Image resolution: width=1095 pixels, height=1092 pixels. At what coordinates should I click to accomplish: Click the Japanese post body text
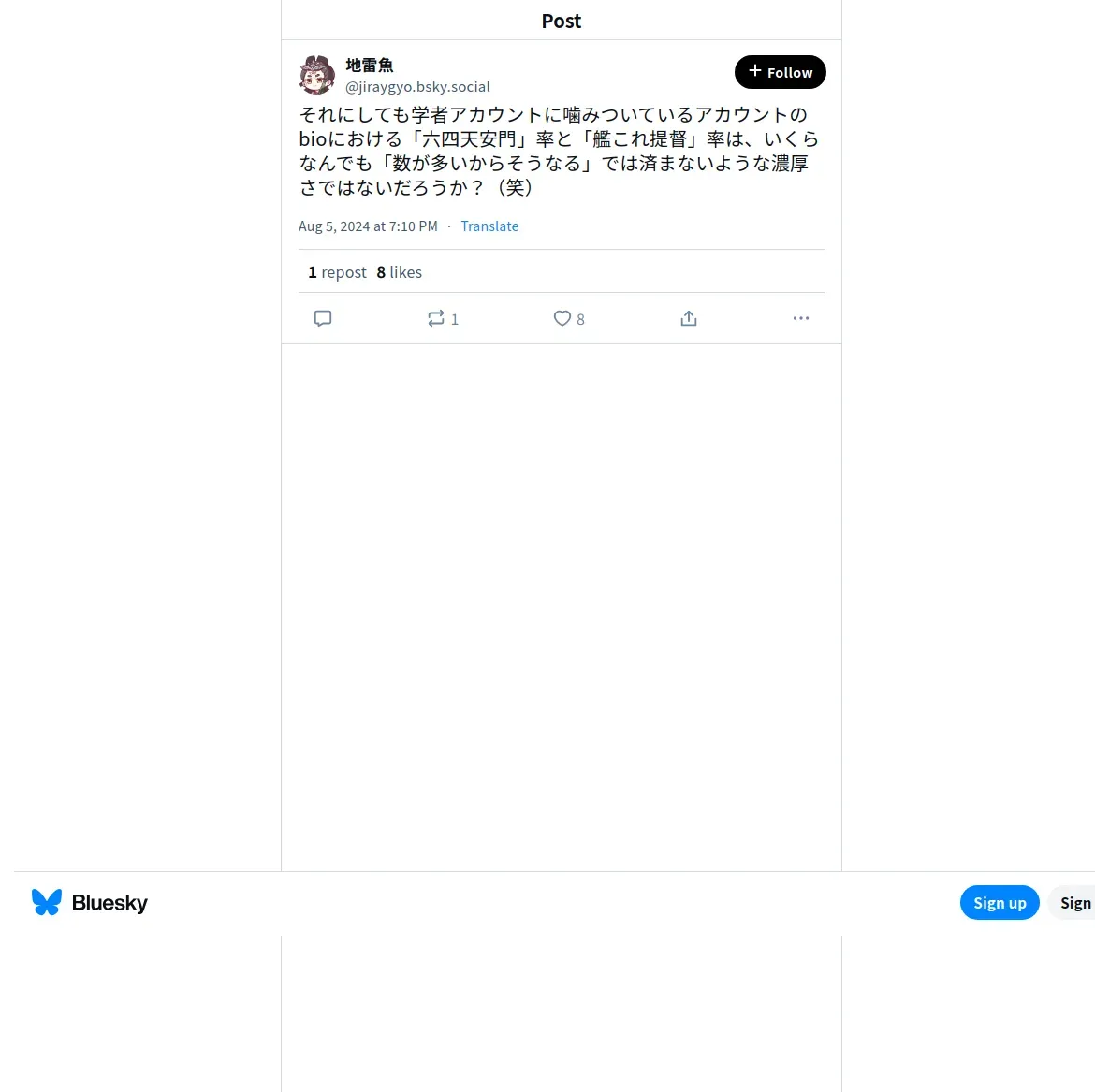coord(559,151)
